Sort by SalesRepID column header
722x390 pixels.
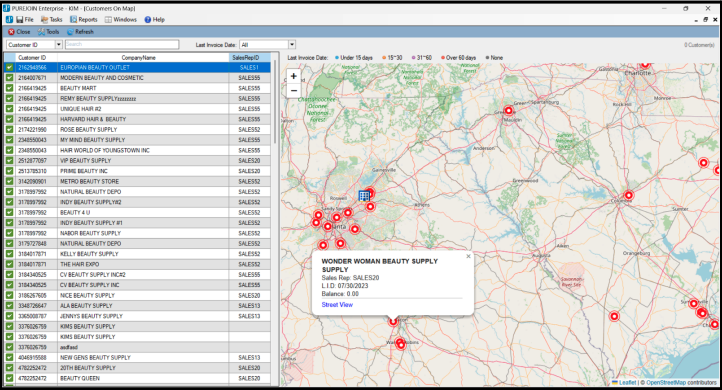tap(250, 58)
